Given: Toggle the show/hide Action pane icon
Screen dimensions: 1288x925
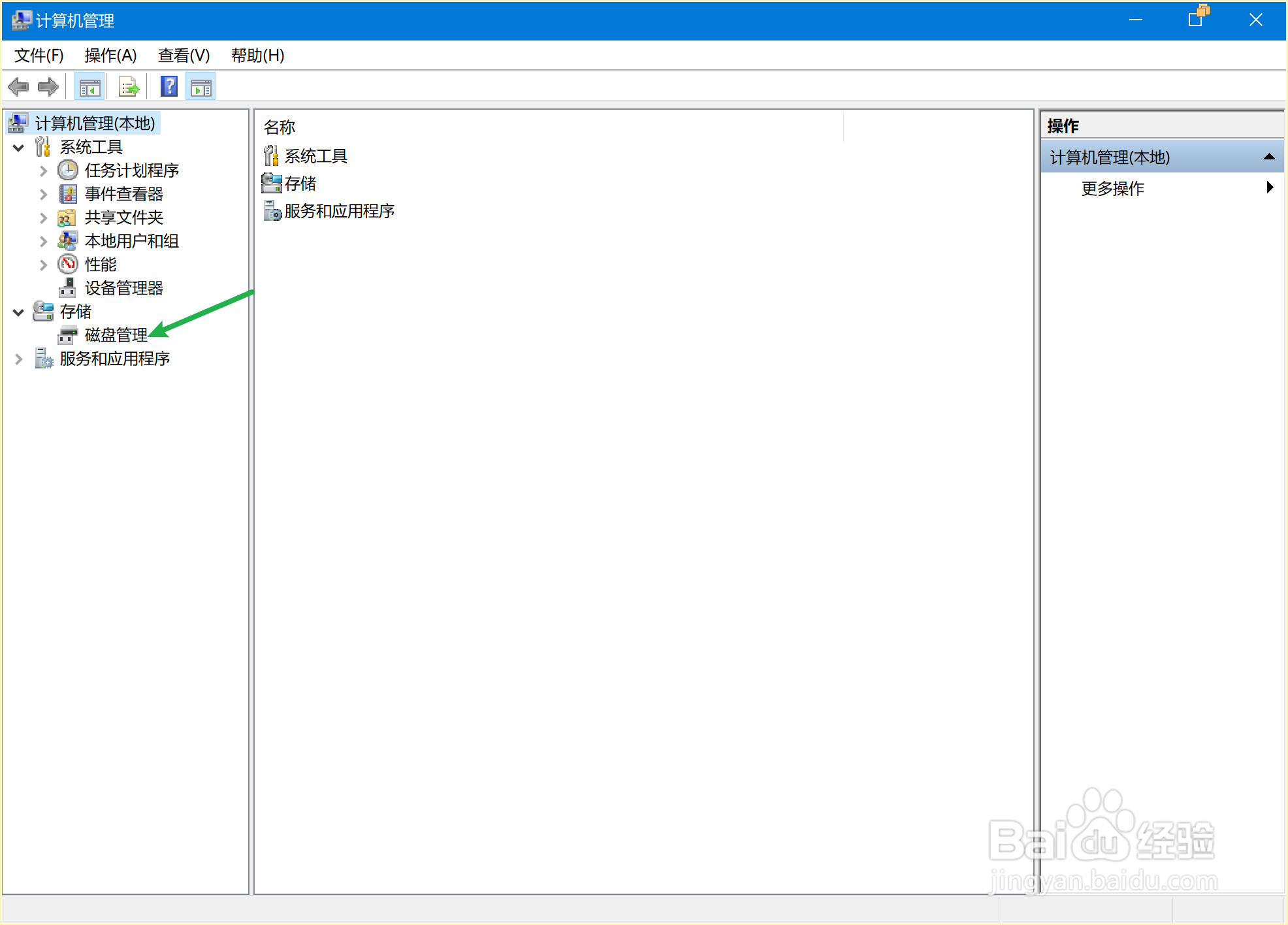Looking at the screenshot, I should [x=201, y=87].
